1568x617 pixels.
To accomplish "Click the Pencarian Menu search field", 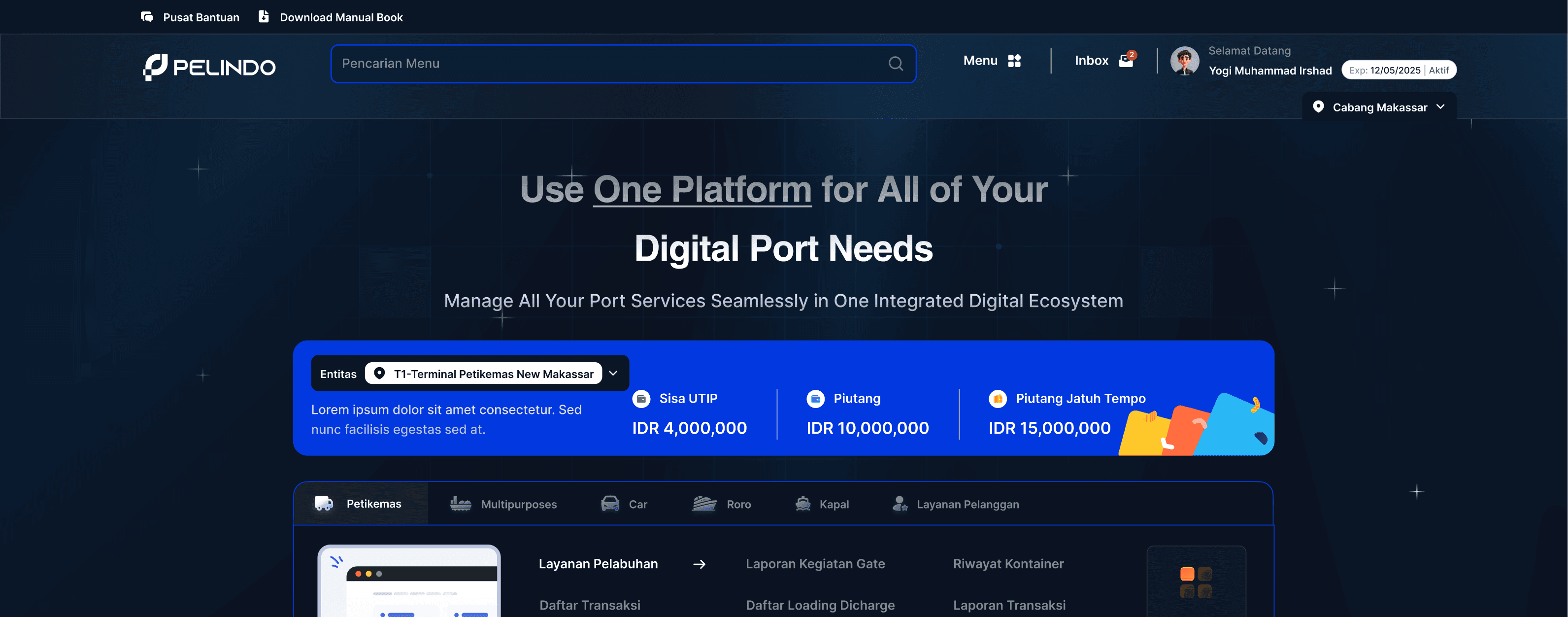I will click(623, 64).
